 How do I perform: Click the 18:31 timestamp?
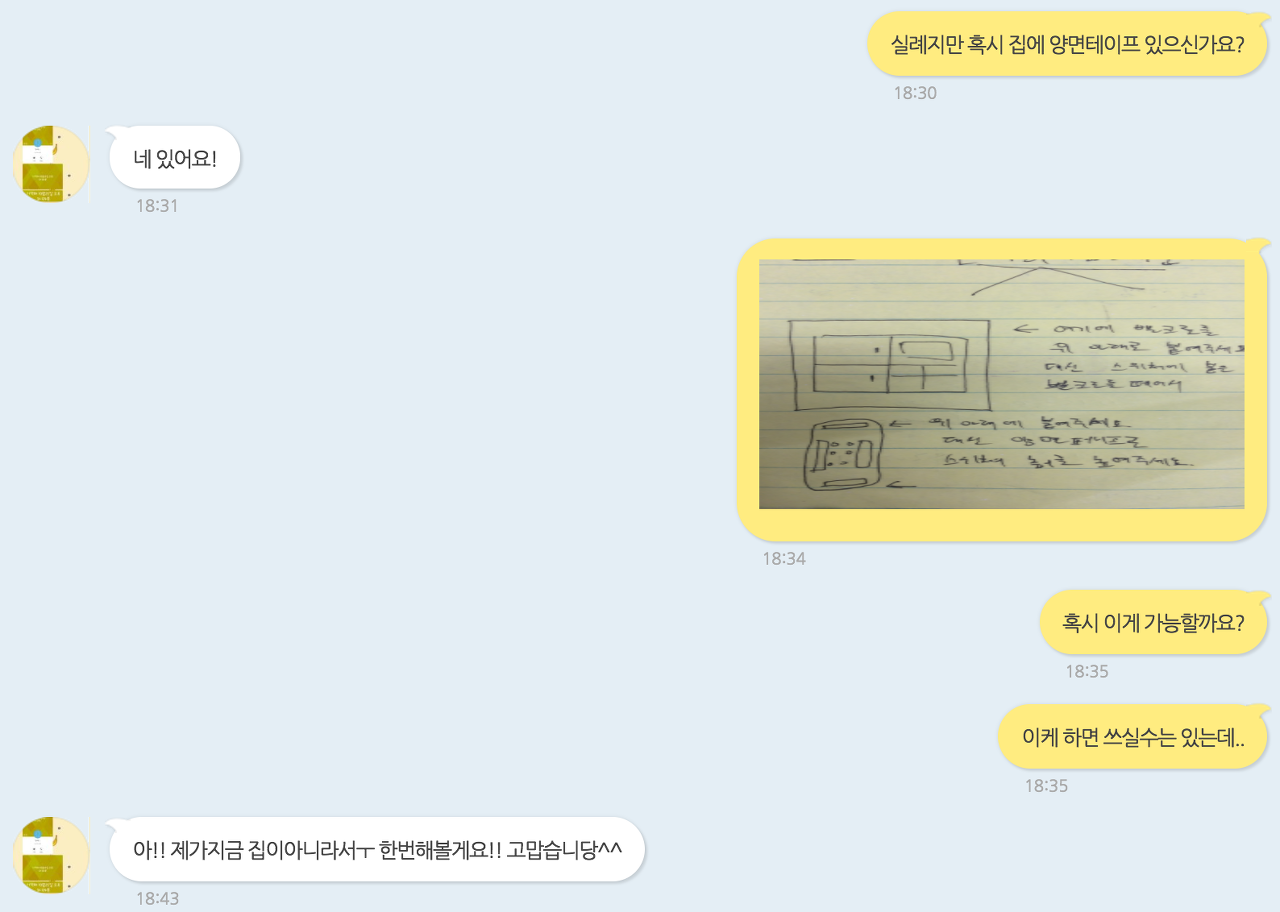click(x=157, y=206)
